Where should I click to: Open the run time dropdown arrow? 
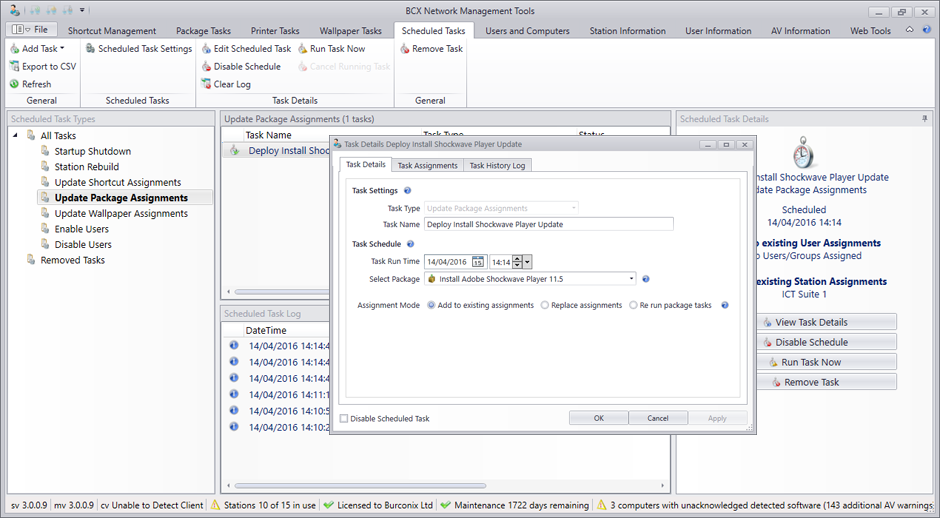528,262
